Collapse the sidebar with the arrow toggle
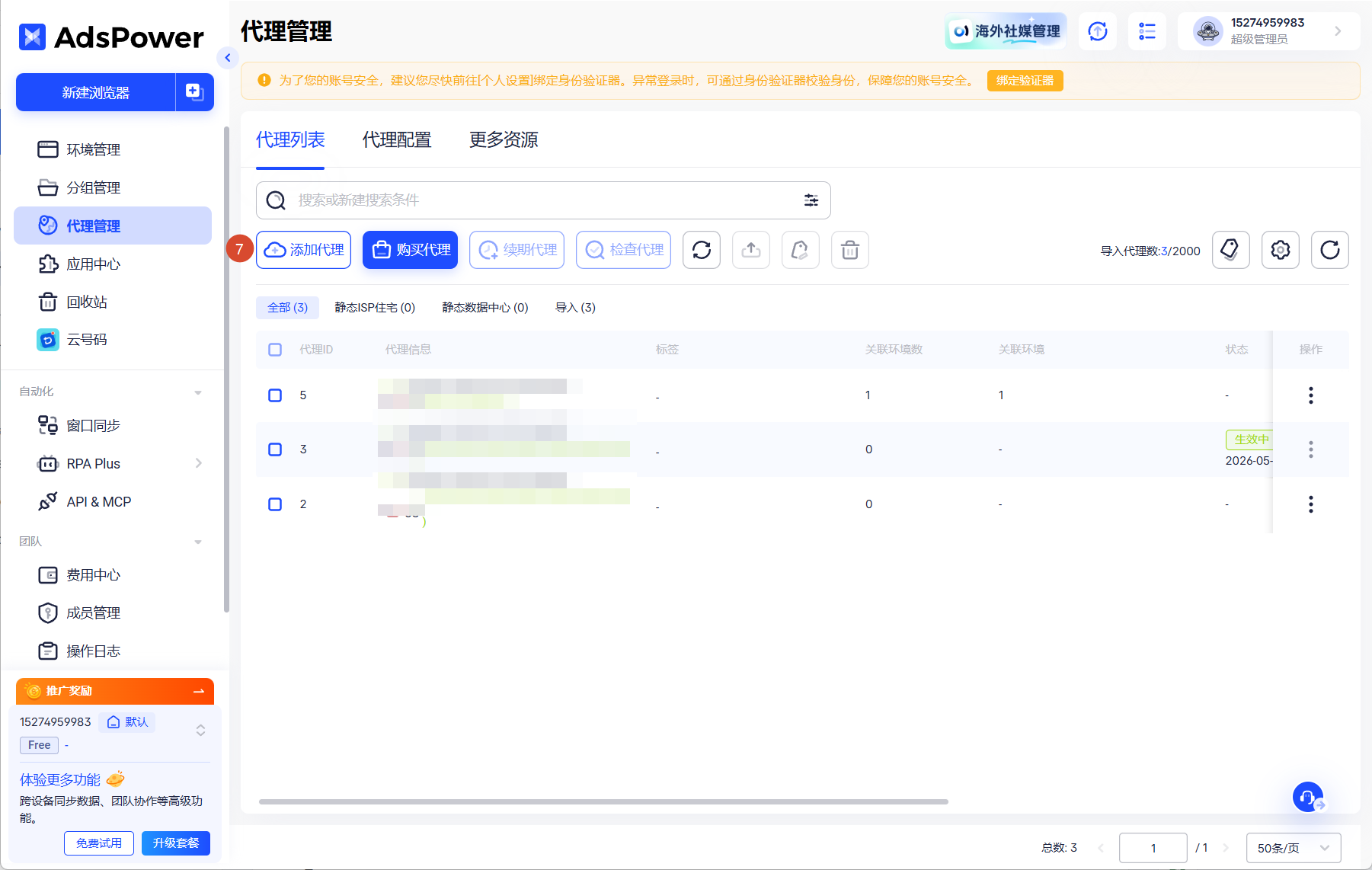This screenshot has width=1372, height=870. 227,58
